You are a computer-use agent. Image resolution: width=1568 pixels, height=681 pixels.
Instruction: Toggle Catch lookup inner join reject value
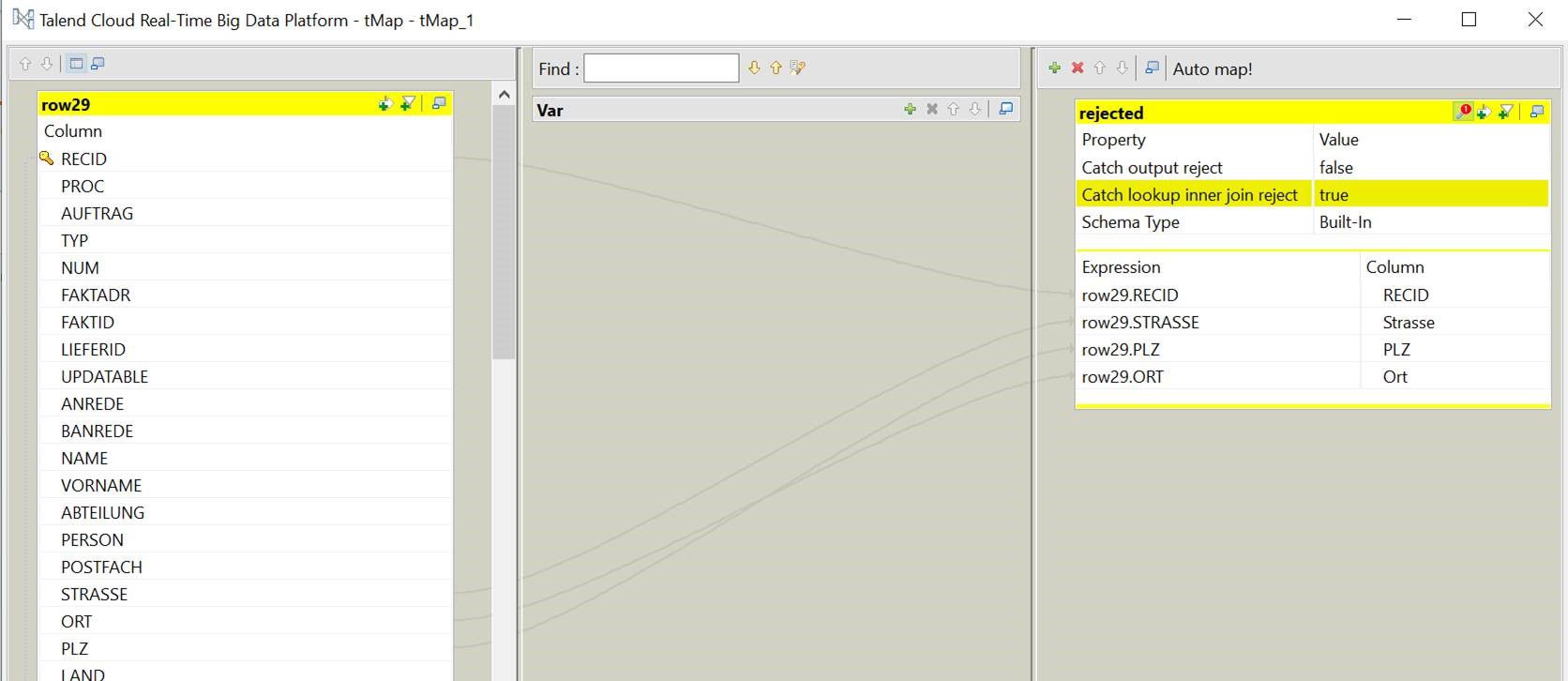(1429, 195)
